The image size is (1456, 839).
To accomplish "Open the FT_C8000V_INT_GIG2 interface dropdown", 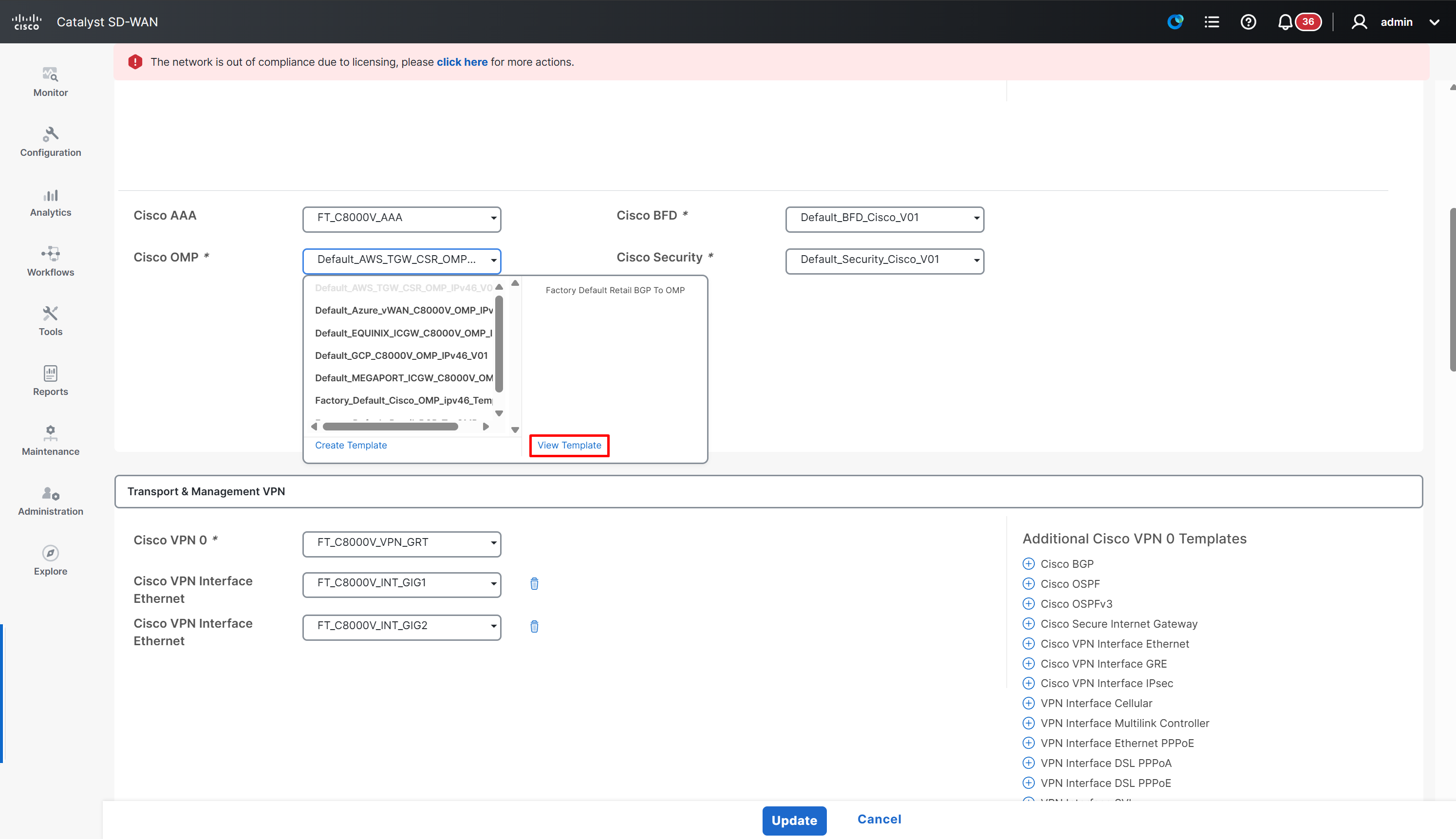I will (x=402, y=627).
